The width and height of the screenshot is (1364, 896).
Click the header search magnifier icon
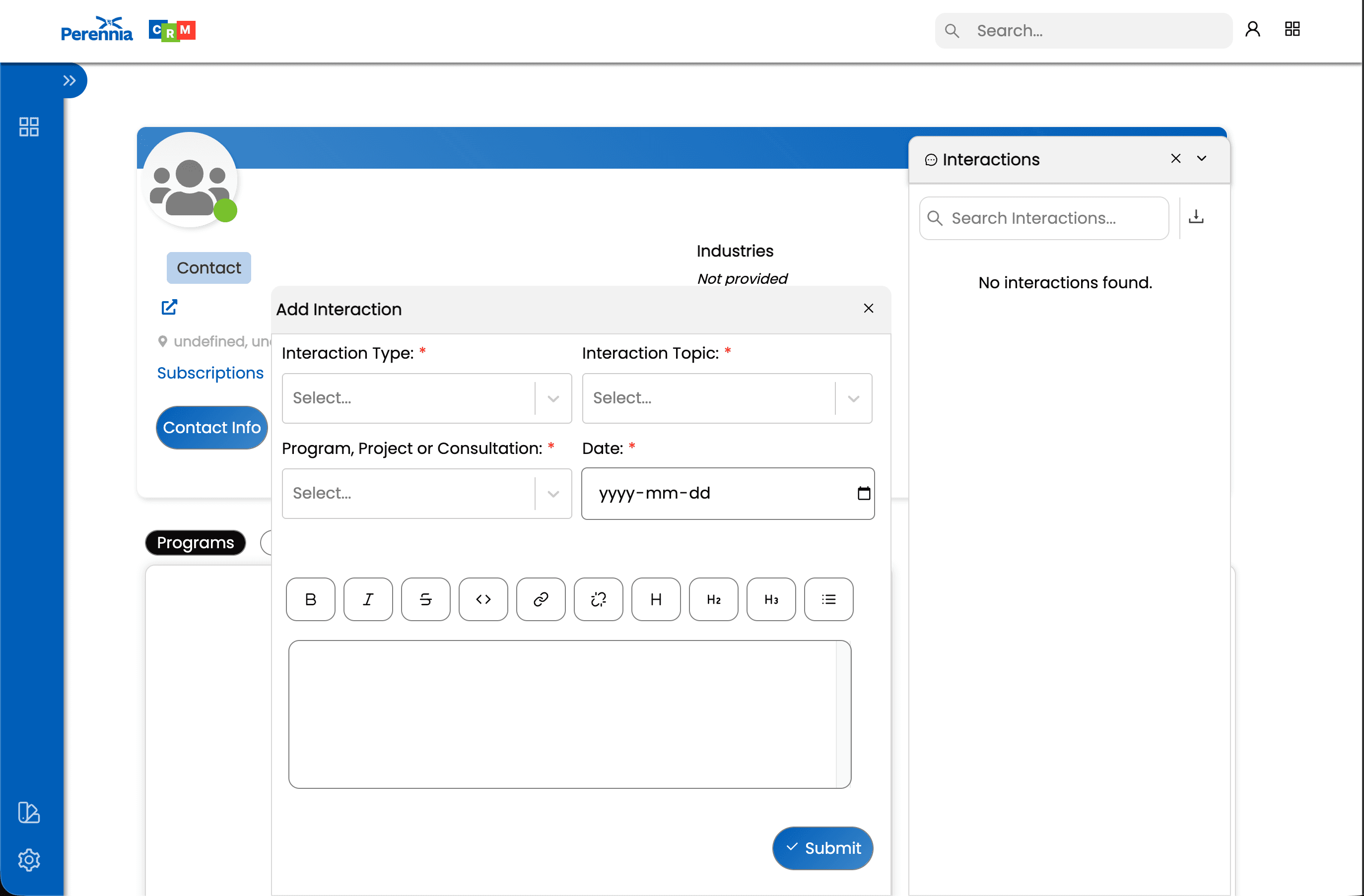(x=952, y=31)
